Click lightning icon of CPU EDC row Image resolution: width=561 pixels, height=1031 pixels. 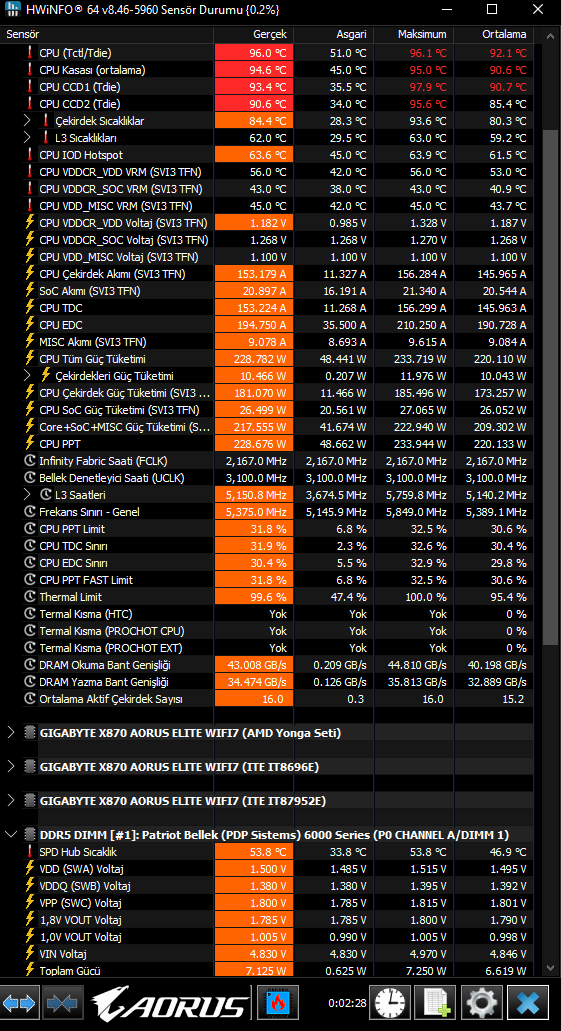tap(30, 325)
